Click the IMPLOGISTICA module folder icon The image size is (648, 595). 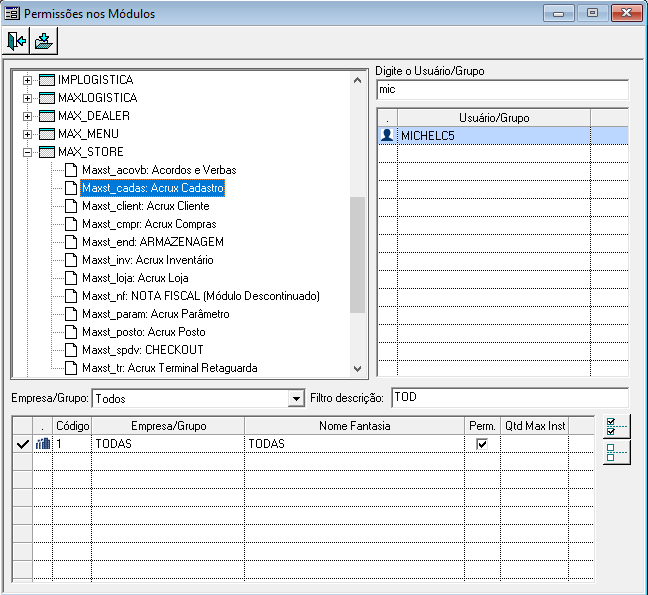(x=47, y=80)
